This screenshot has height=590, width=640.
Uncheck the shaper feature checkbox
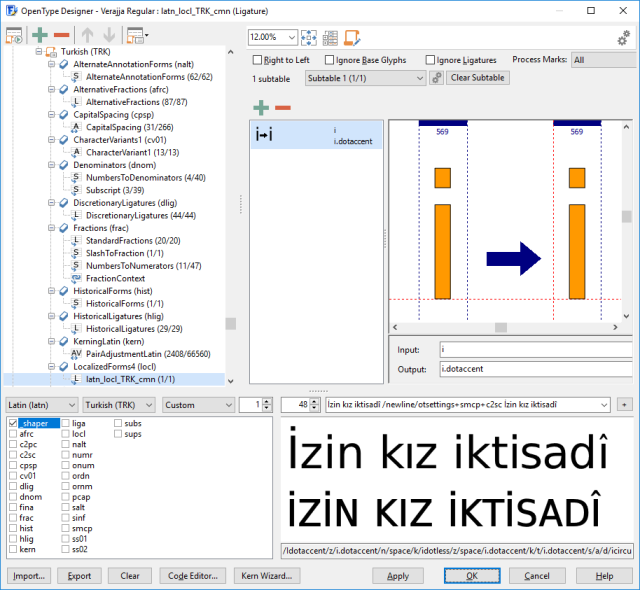(13, 424)
